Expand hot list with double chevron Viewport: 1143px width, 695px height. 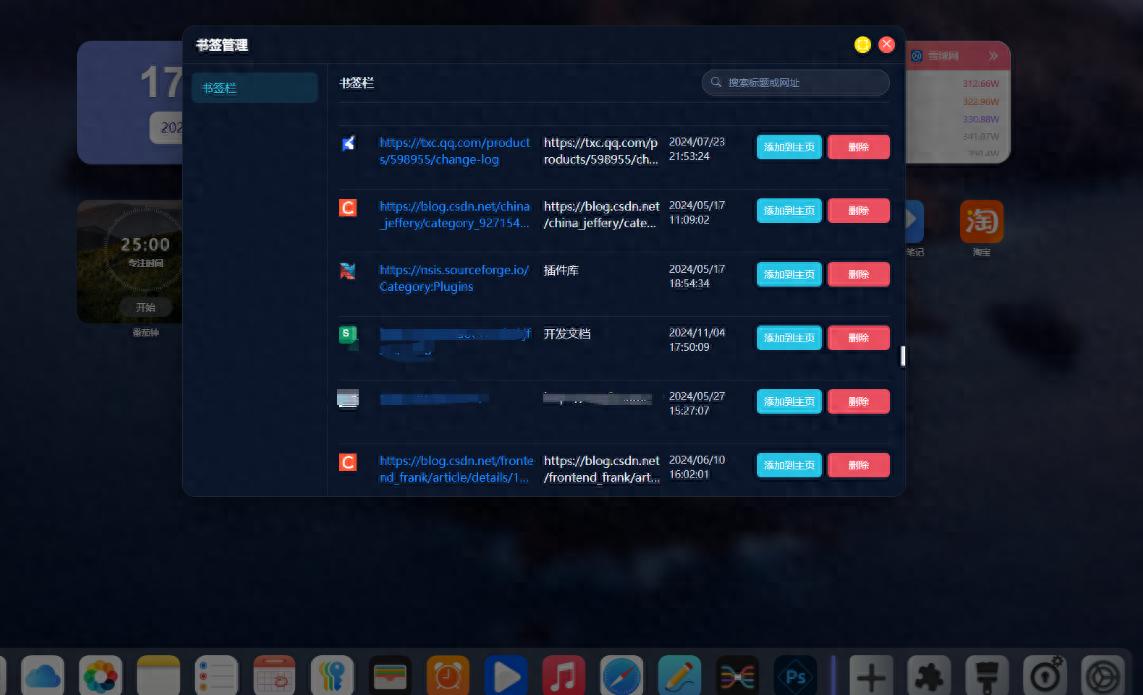click(993, 55)
